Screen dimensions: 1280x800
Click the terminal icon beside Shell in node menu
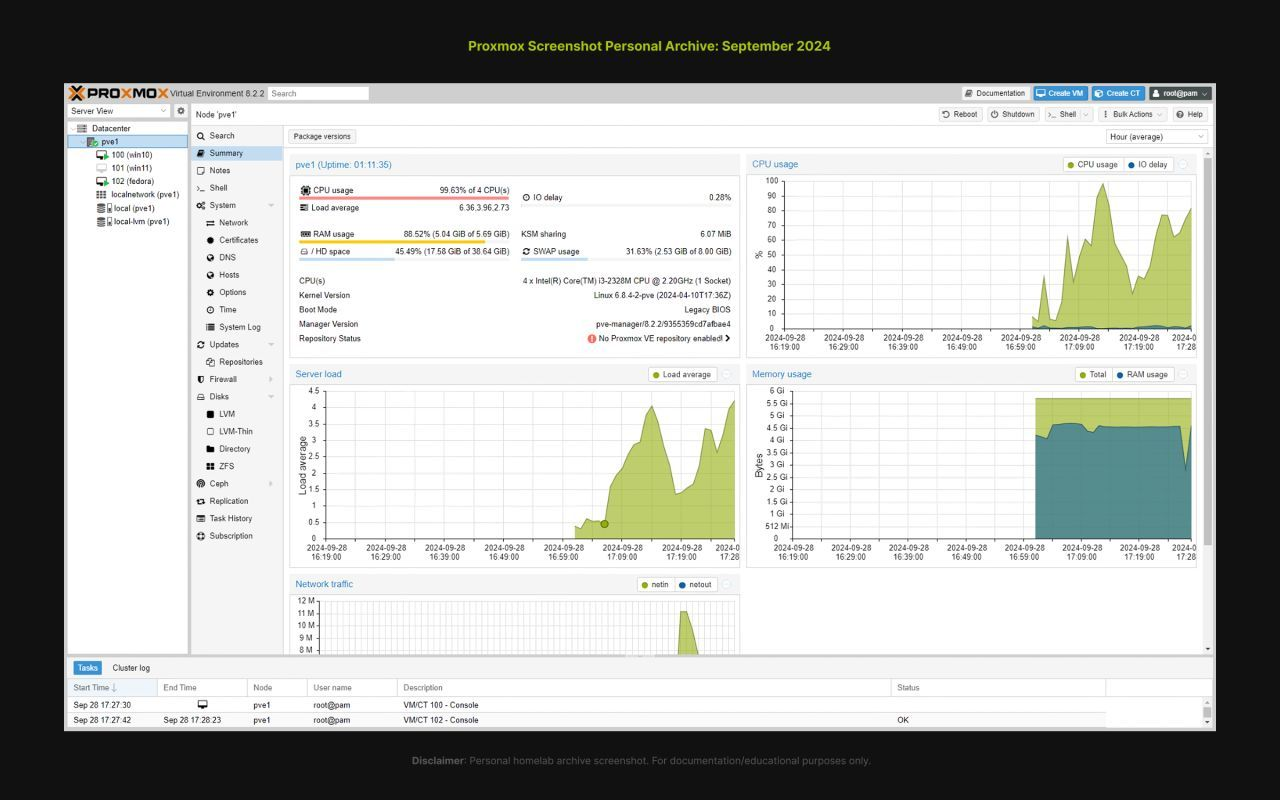201,188
